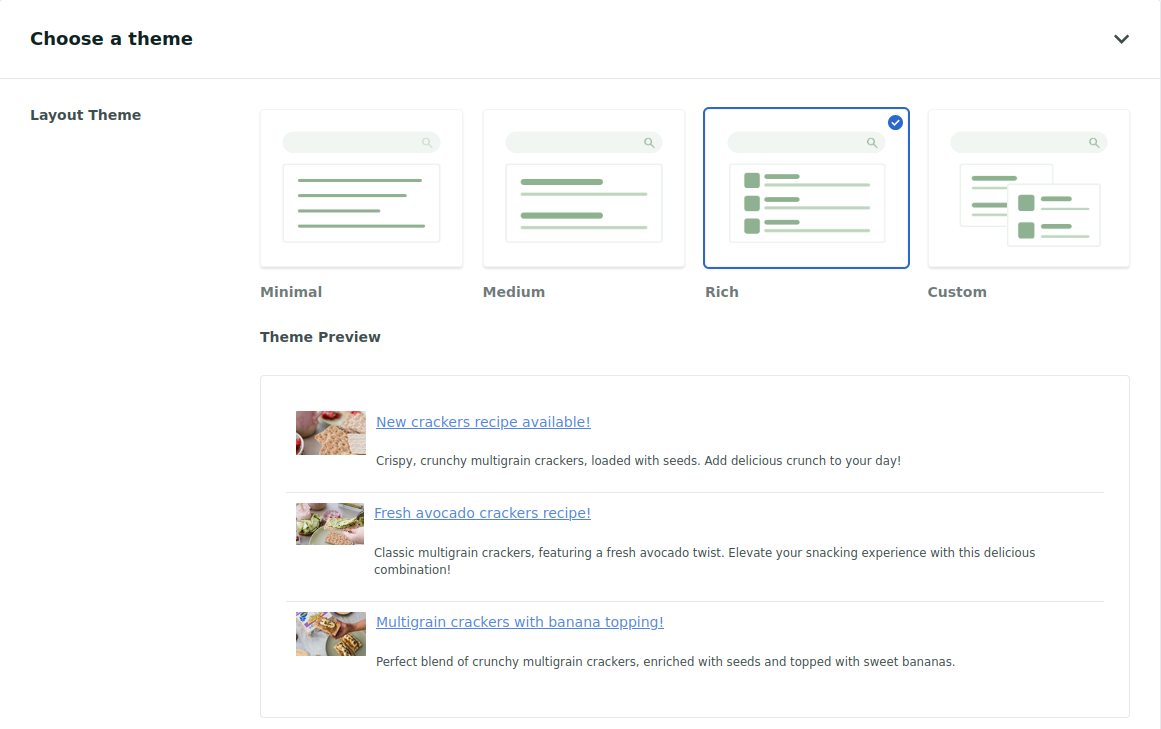
Task: Select the Minimal theme thumbnail
Action: 361,187
